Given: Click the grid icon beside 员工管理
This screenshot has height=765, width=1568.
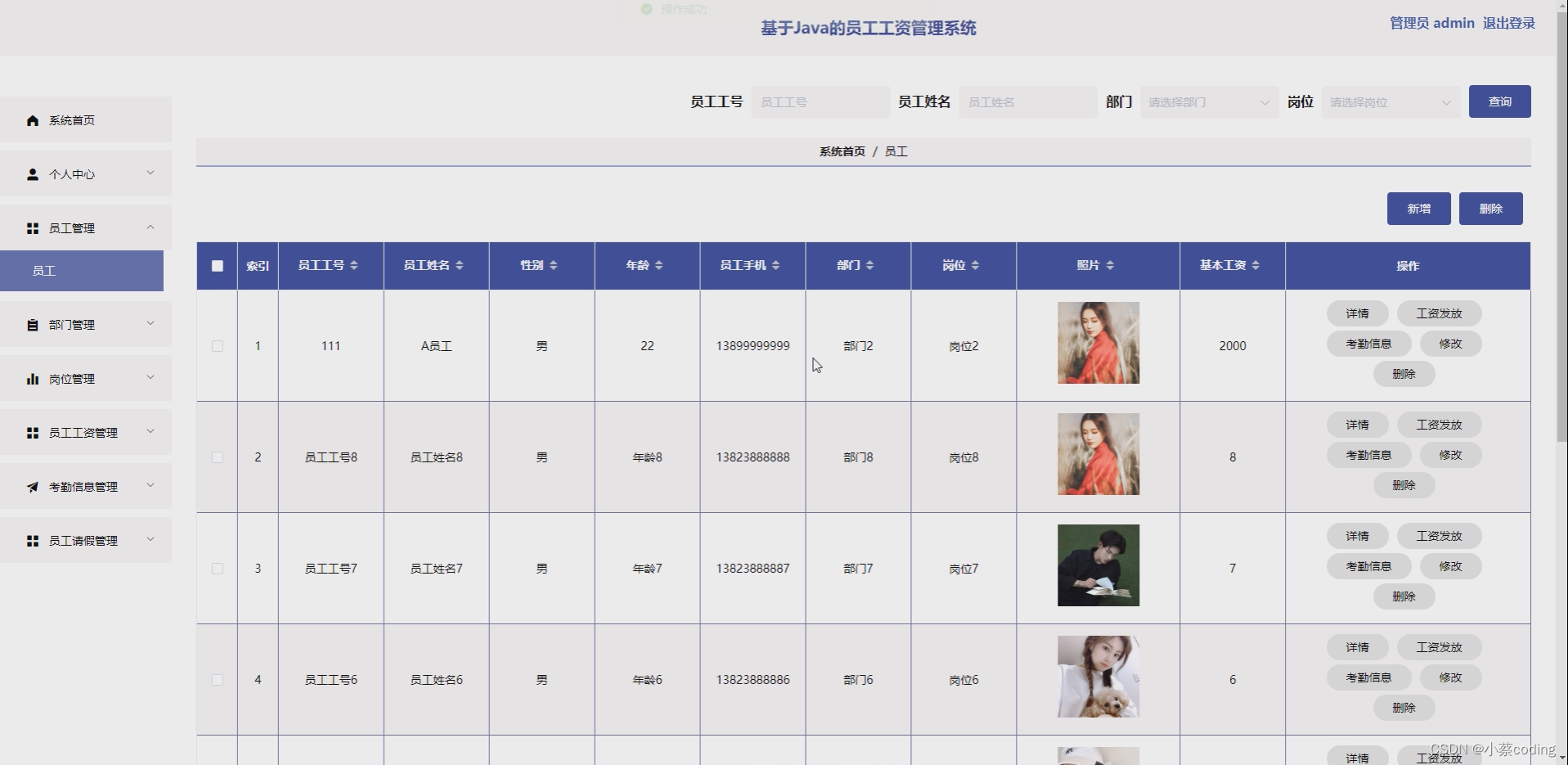Looking at the screenshot, I should coord(33,228).
